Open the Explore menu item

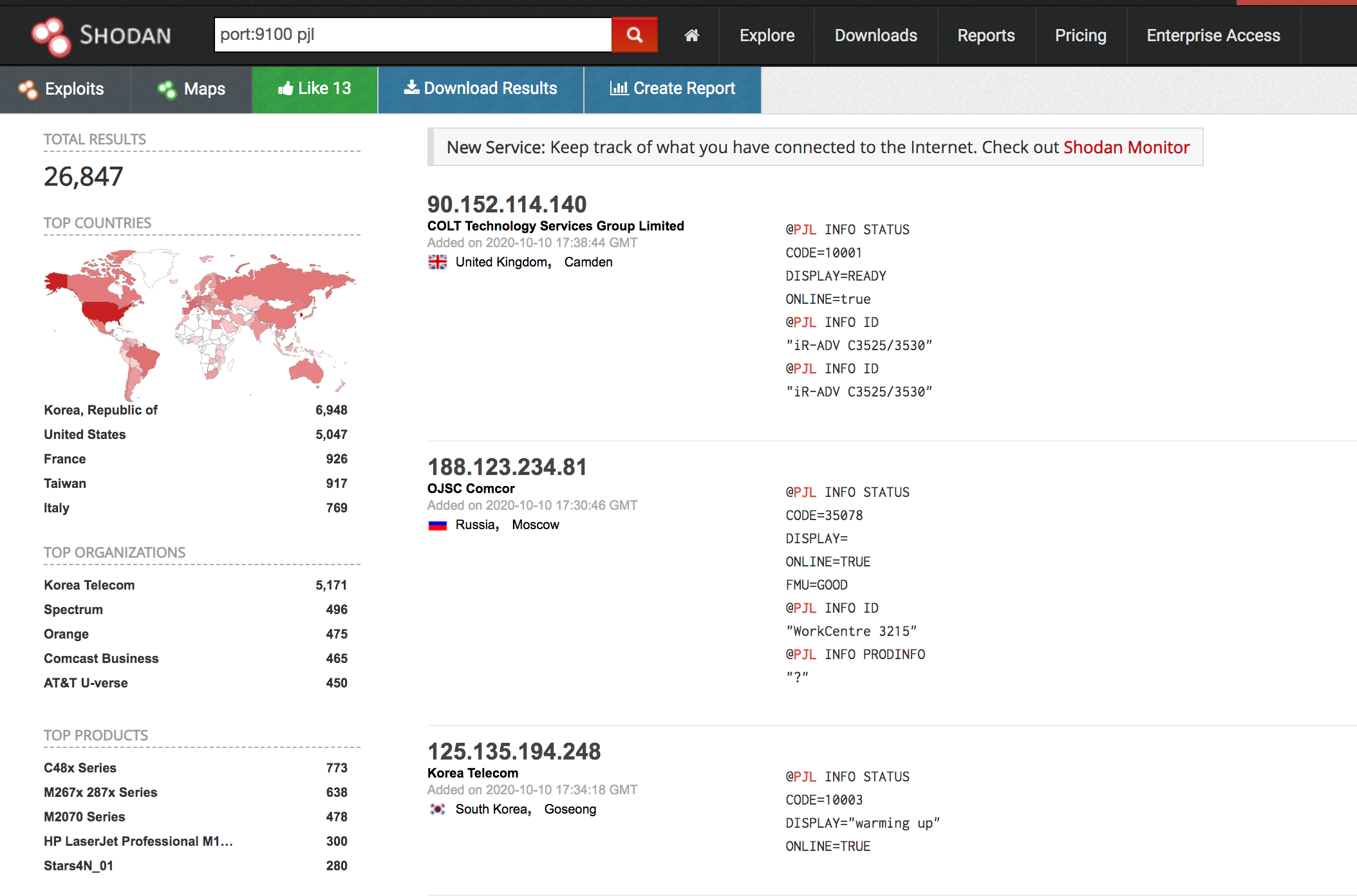[x=767, y=35]
